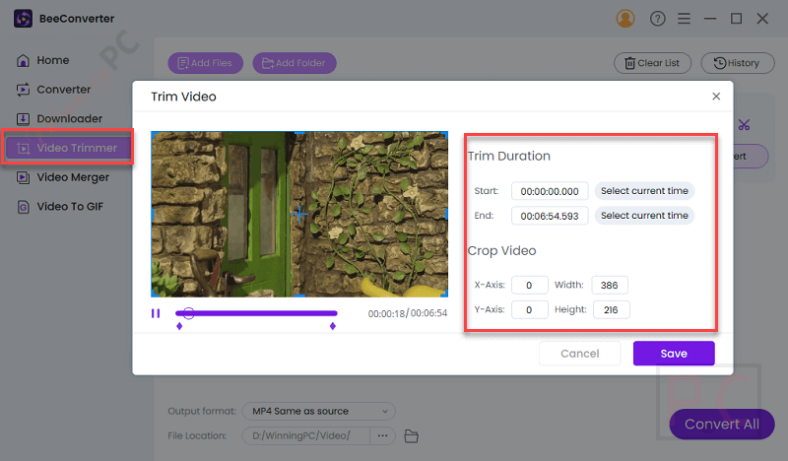Open the Video Merger section
The width and height of the screenshot is (788, 461).
pos(62,177)
